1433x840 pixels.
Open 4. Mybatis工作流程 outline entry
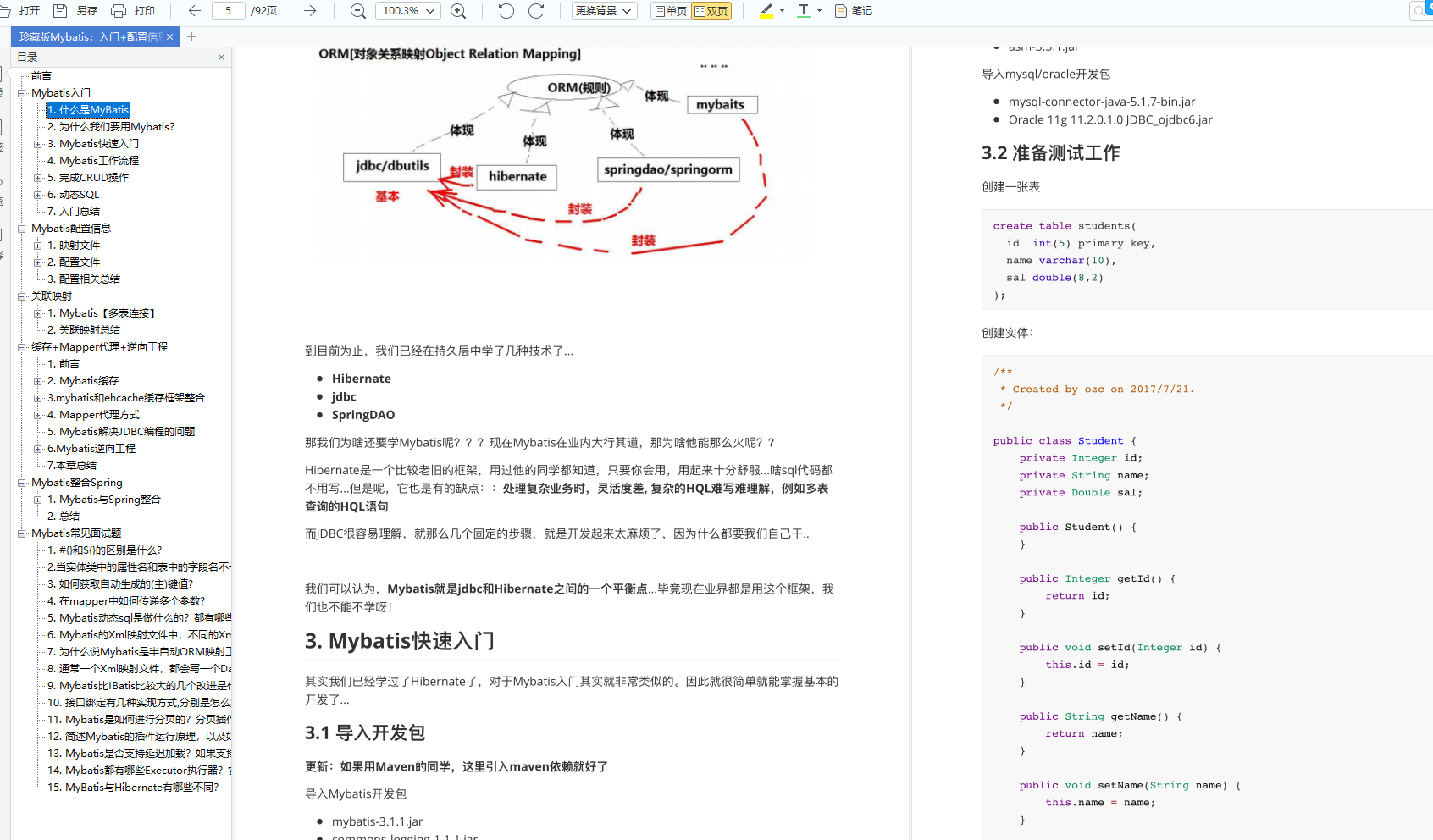93,161
